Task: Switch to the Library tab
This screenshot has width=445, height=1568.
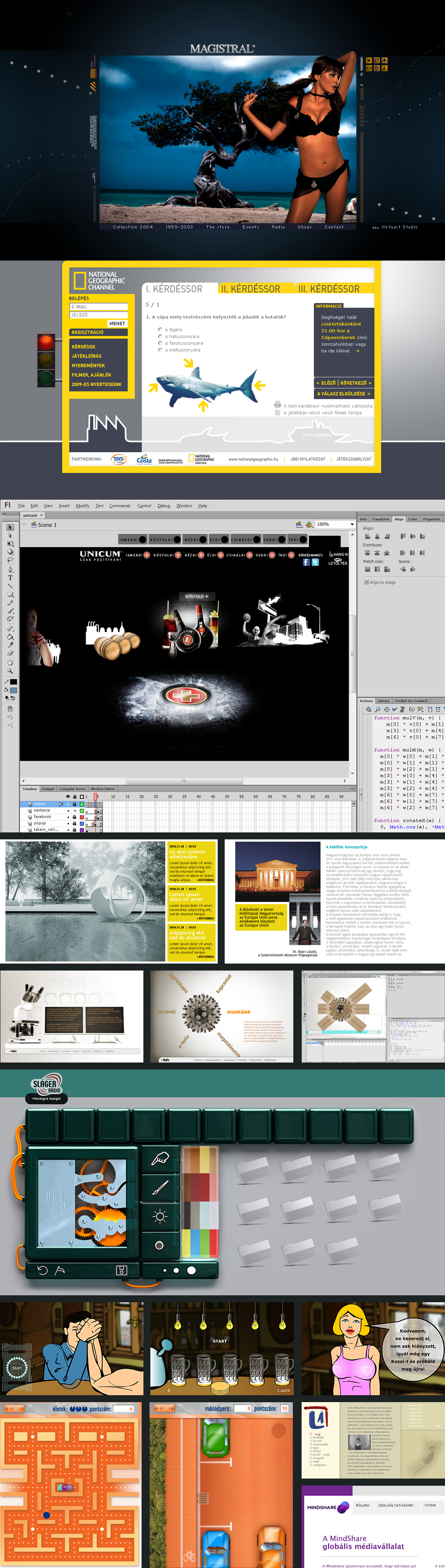Action: (383, 700)
